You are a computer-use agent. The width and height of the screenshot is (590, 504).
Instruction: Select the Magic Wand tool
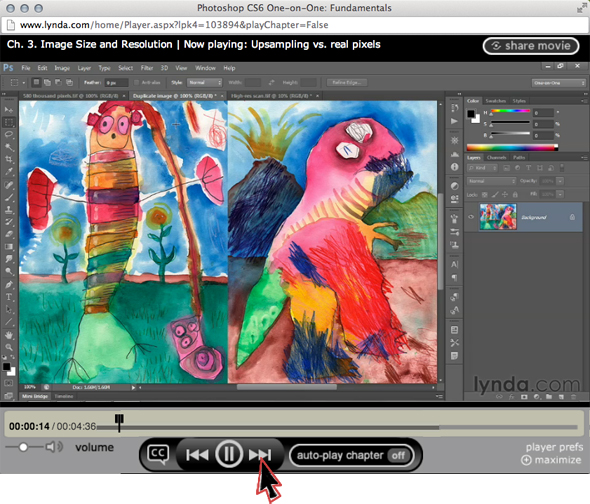point(9,147)
